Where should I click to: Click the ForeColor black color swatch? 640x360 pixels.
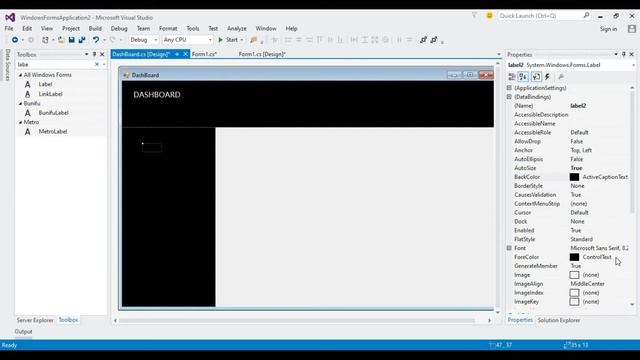pos(574,257)
